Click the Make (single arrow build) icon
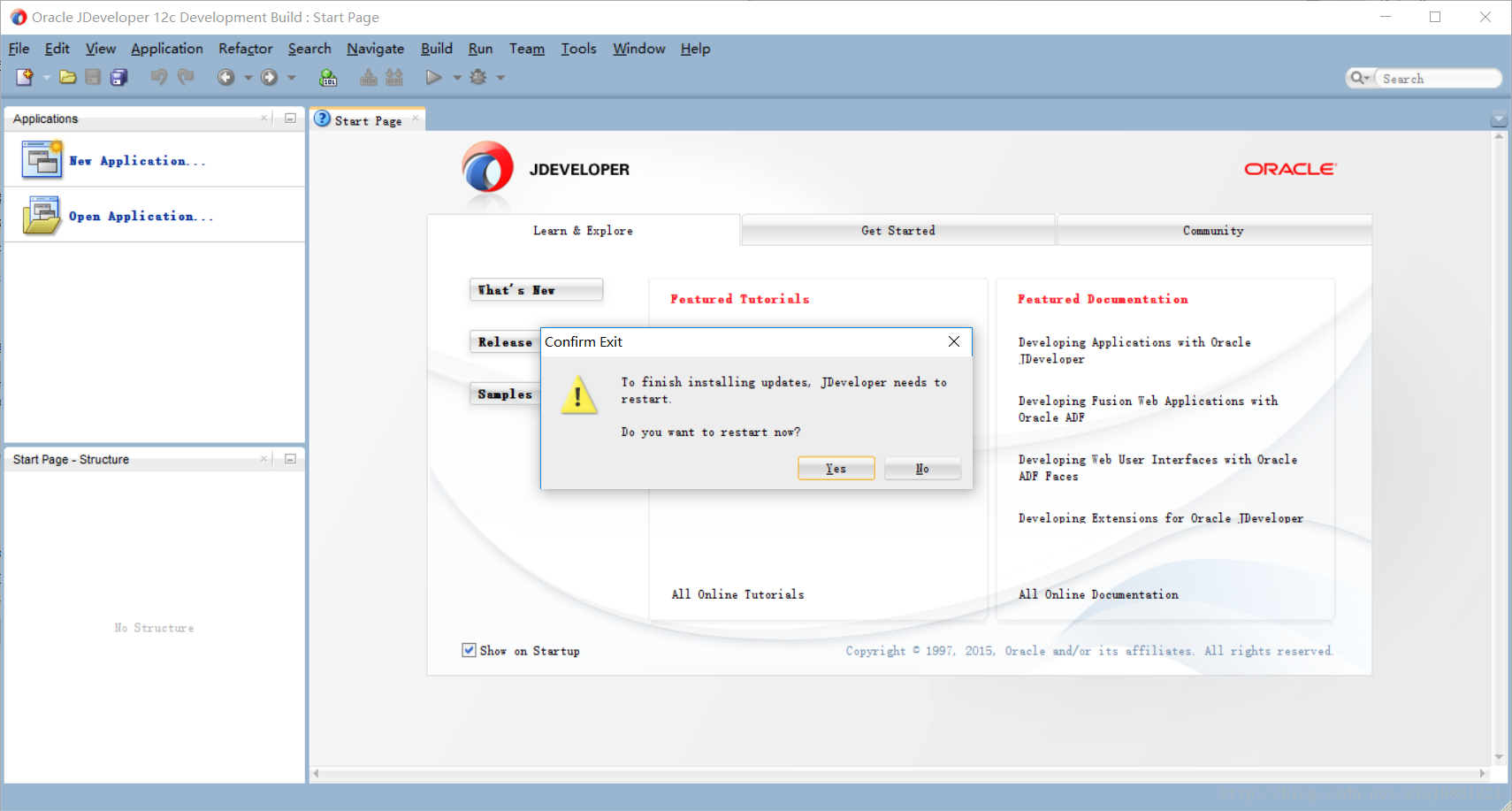1512x811 pixels. 369,78
